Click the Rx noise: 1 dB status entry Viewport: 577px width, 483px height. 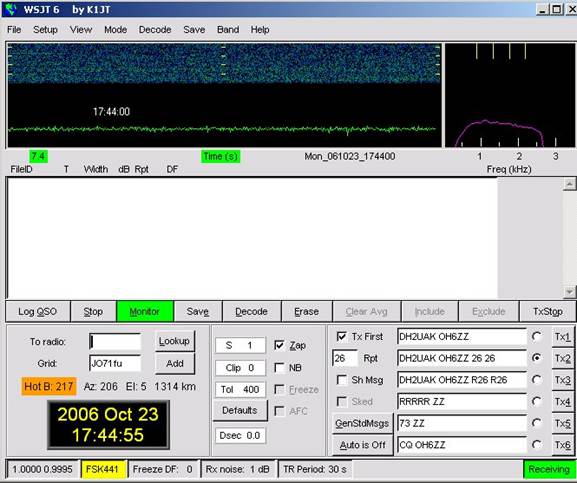[x=238, y=469]
